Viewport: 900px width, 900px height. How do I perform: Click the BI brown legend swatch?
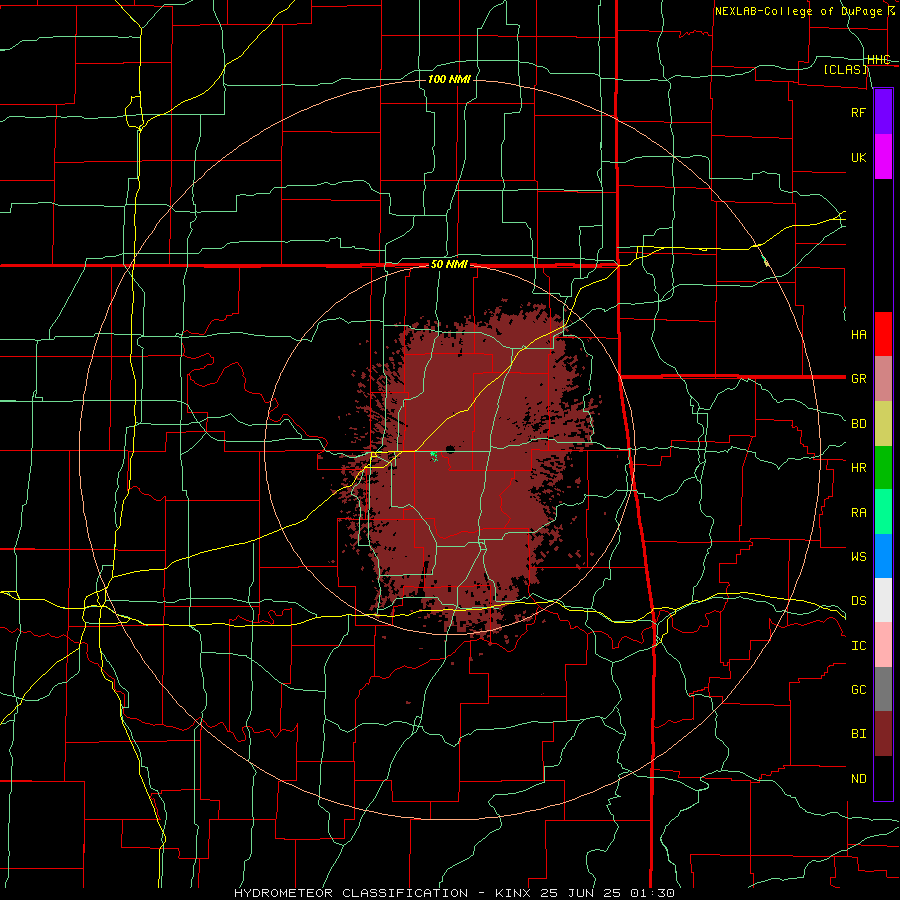pyautogui.click(x=883, y=734)
